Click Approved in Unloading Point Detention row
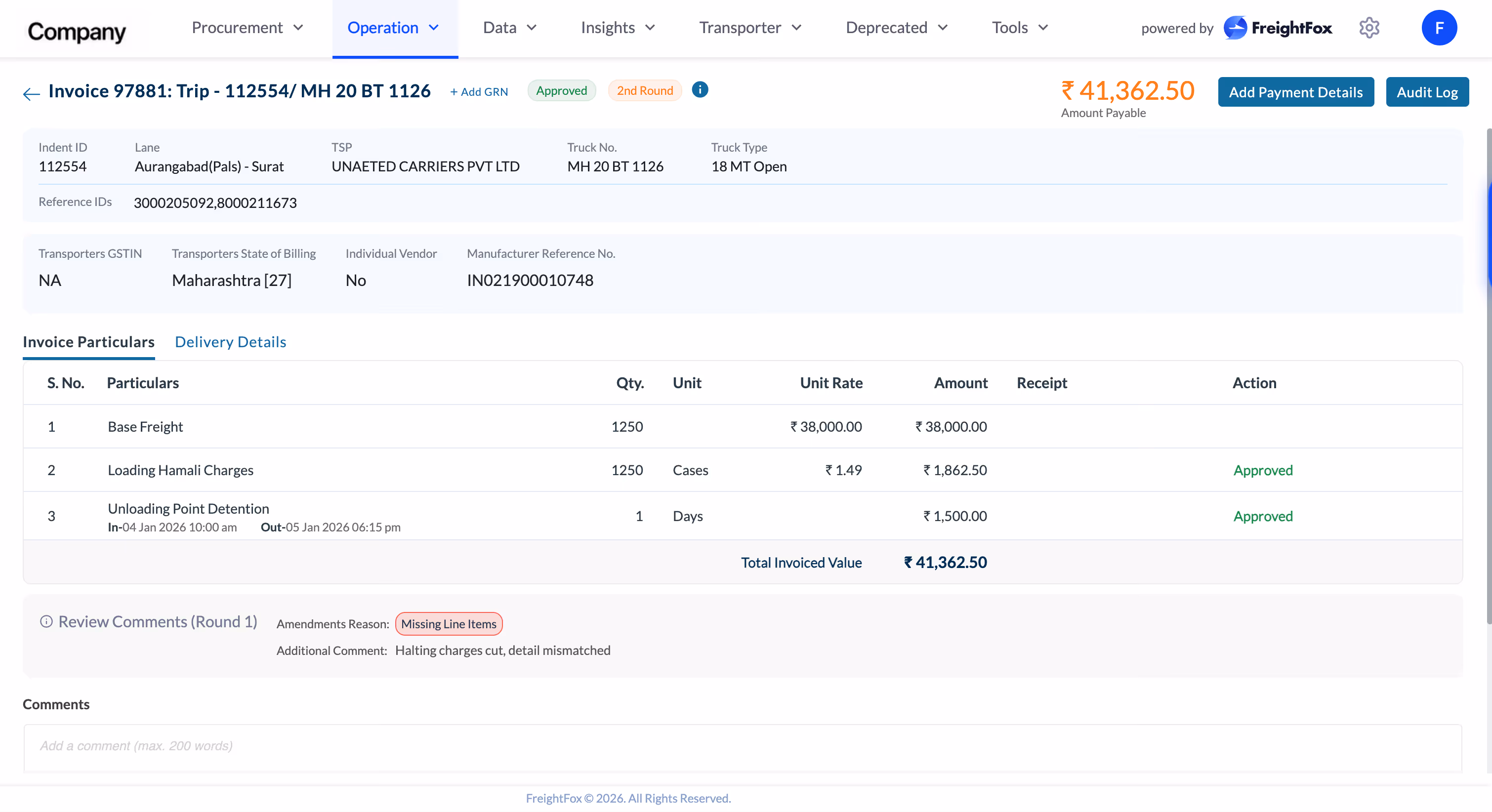Screen dimensions: 1492x812 click(1263, 516)
